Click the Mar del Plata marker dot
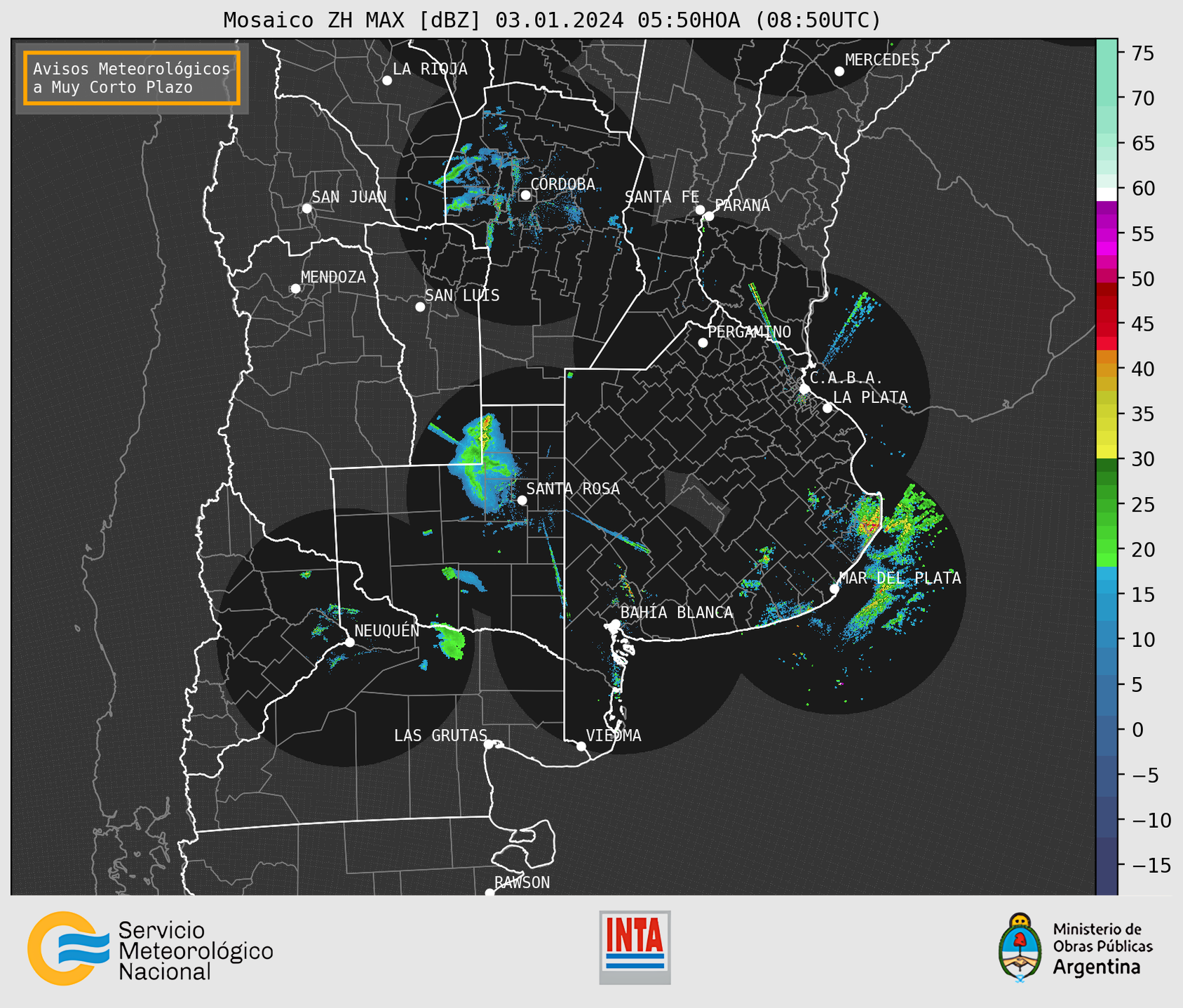 coord(834,589)
